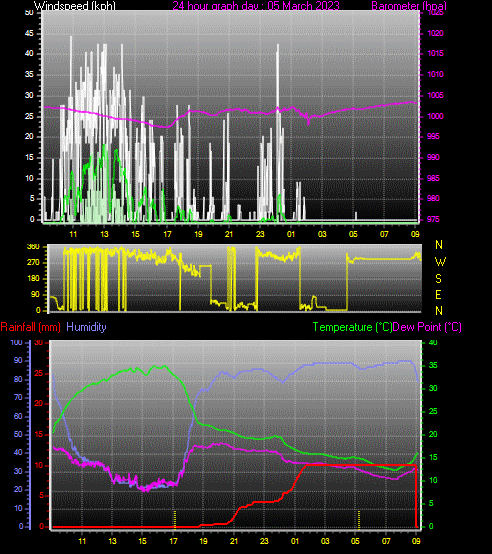492x554 pixels.
Task: Click the 1020 value on barometer axis
Action: click(435, 34)
